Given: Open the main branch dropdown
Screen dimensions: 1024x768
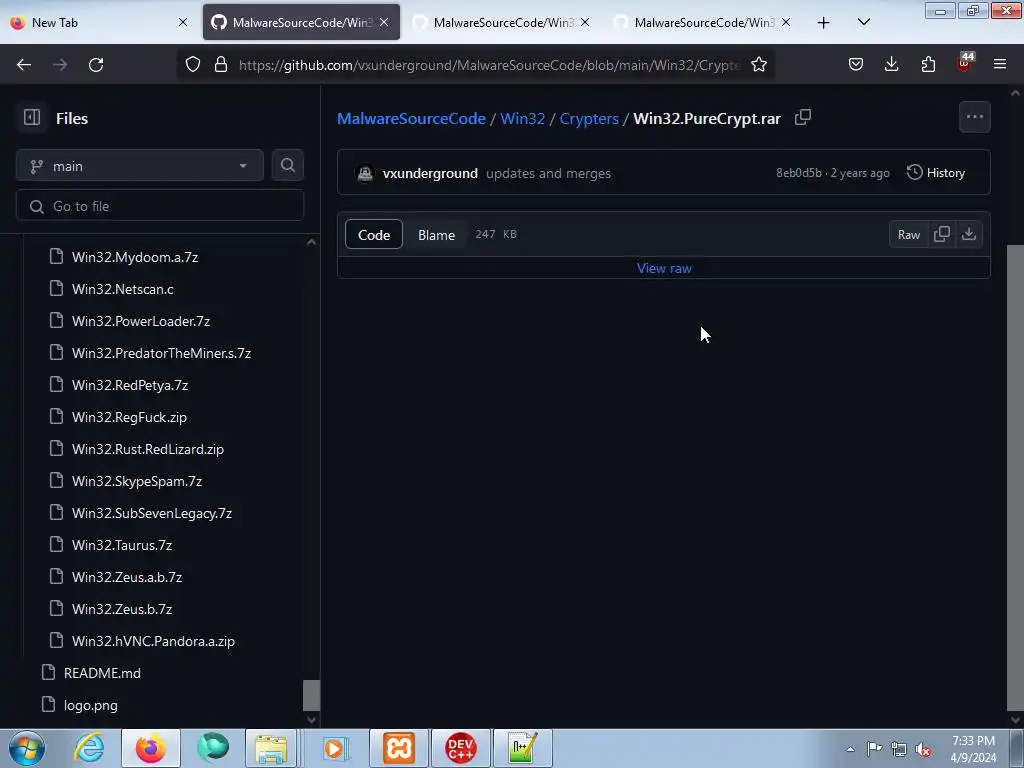Looking at the screenshot, I should click(x=140, y=166).
